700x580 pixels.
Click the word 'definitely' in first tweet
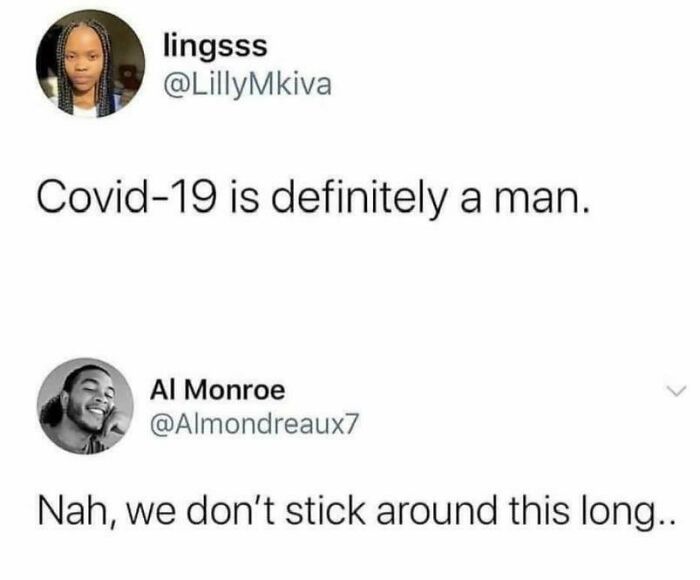(x=357, y=198)
